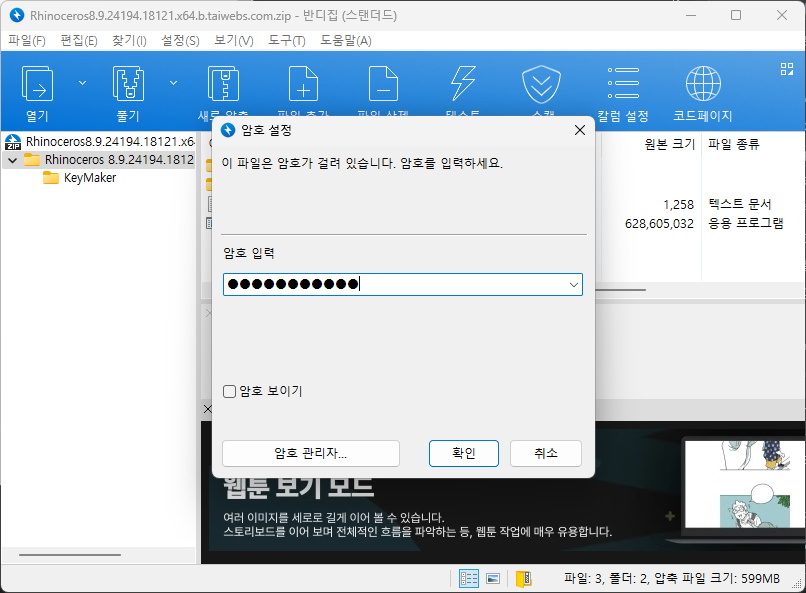The width and height of the screenshot is (806, 593).
Task: Click the toolbar layout grid icon
Action: [786, 69]
